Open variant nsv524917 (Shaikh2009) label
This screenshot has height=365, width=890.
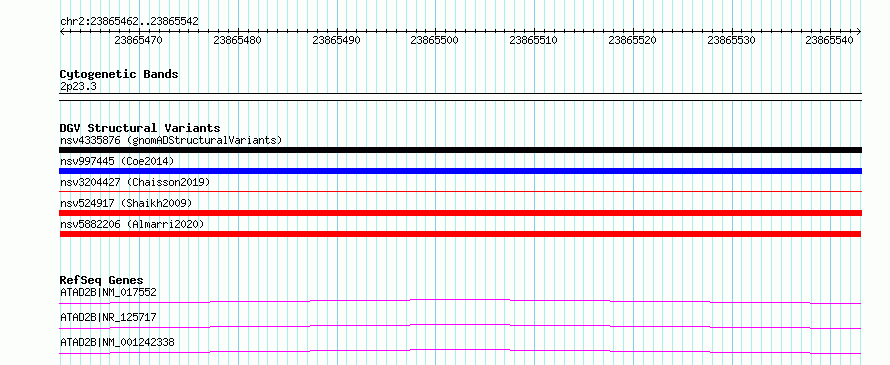[x=126, y=203]
